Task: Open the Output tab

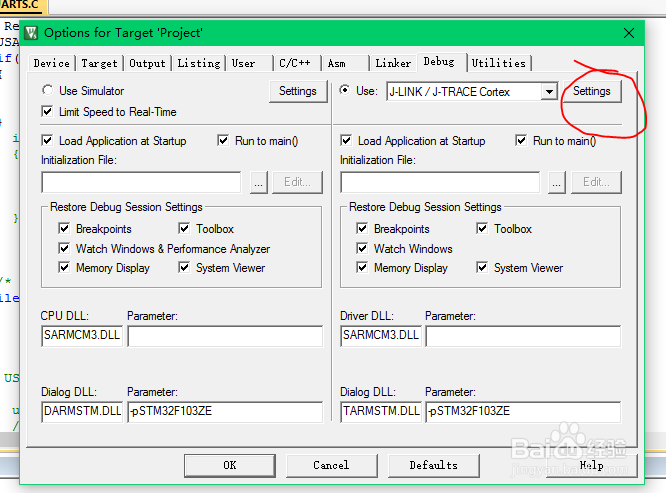Action: [147, 63]
